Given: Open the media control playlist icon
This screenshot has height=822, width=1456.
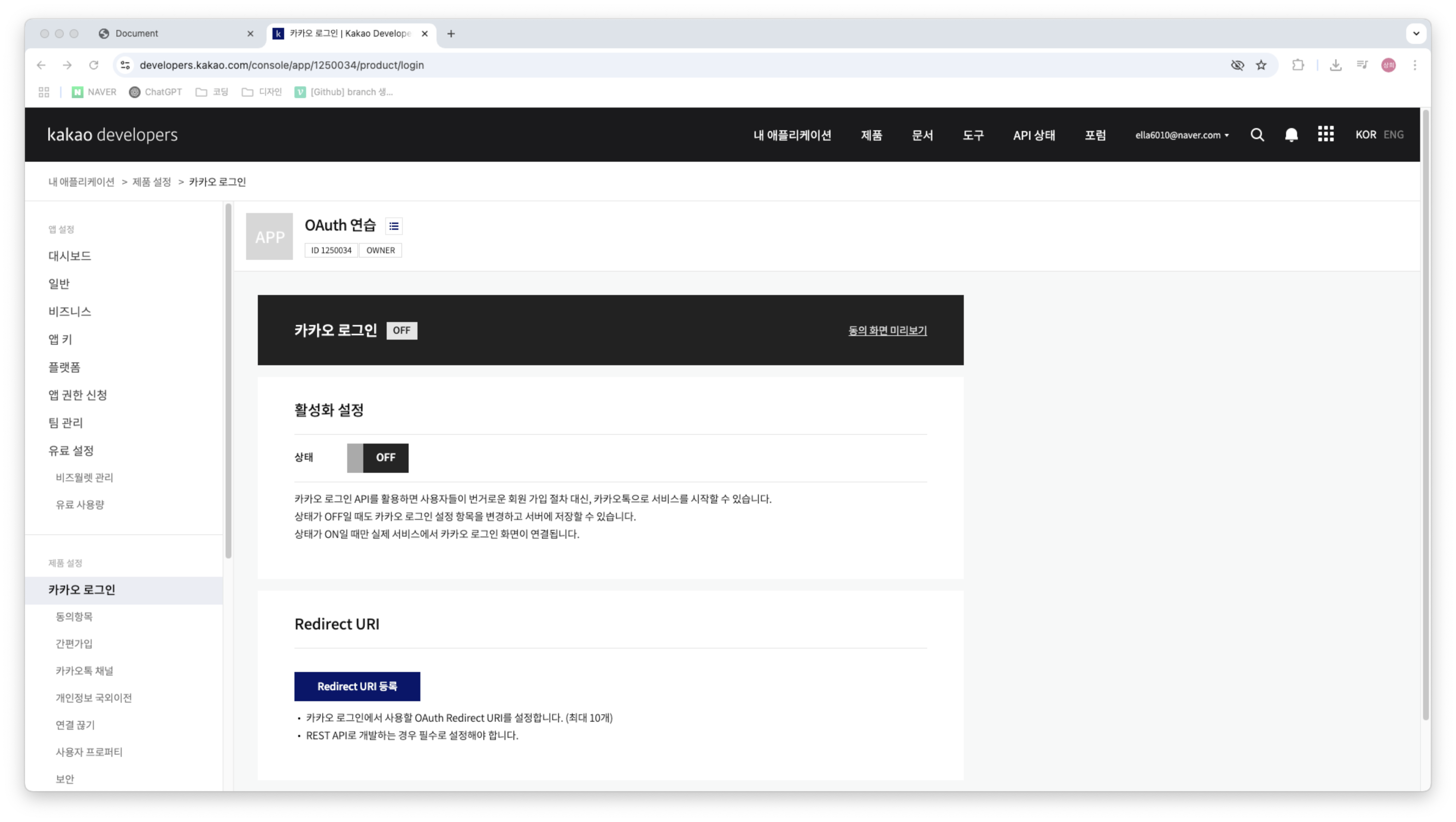Looking at the screenshot, I should point(1362,65).
